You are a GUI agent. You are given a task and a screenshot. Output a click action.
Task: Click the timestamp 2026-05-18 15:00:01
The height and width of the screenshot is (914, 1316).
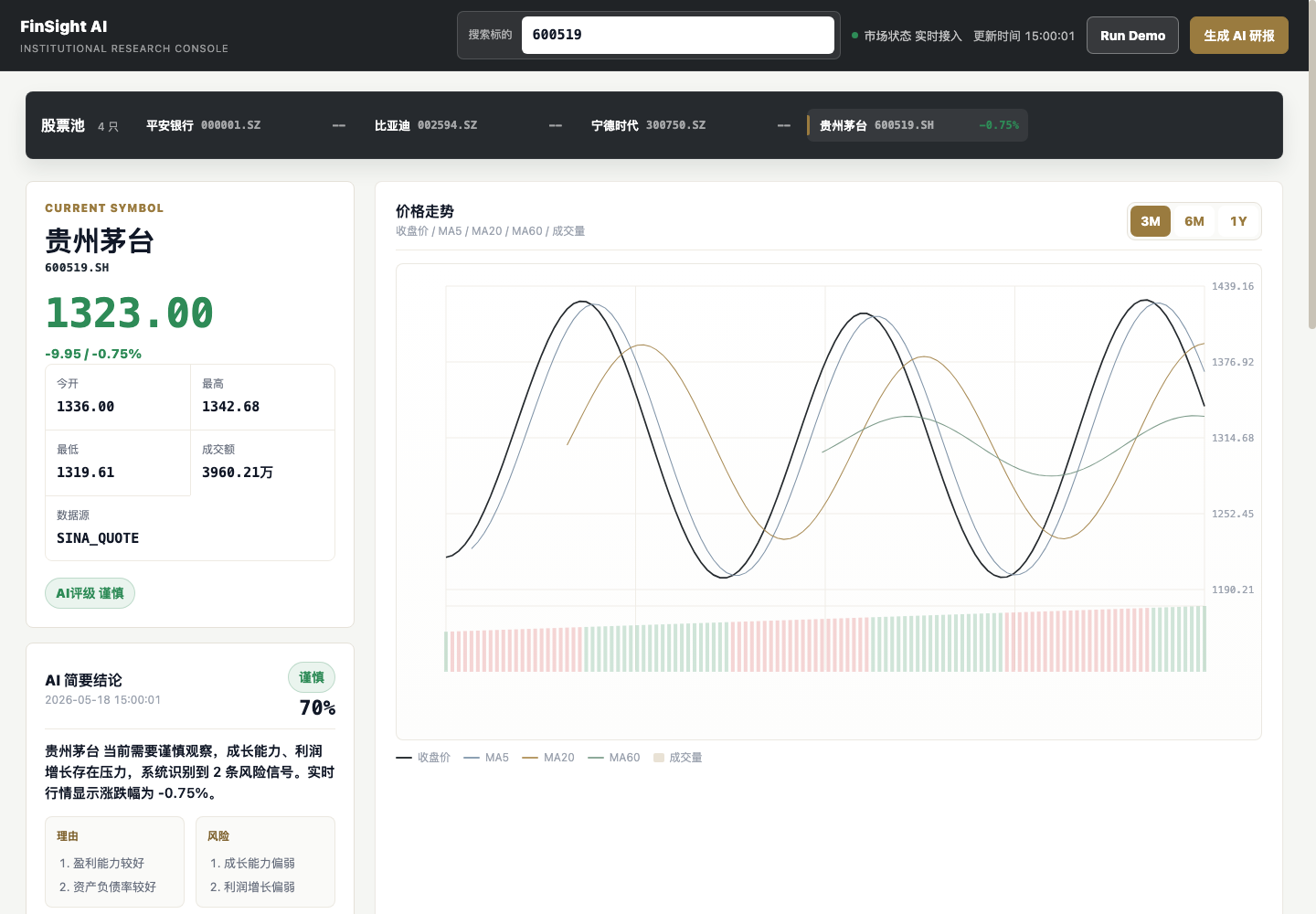(x=102, y=700)
